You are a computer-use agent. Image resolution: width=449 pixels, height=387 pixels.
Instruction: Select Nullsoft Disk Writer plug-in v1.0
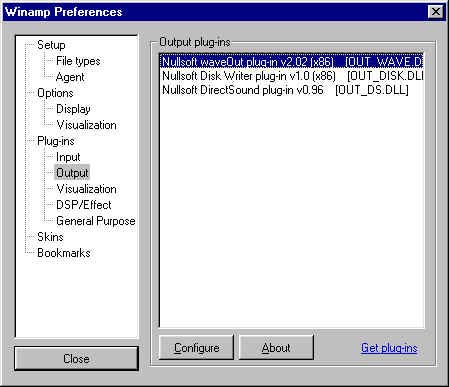292,76
